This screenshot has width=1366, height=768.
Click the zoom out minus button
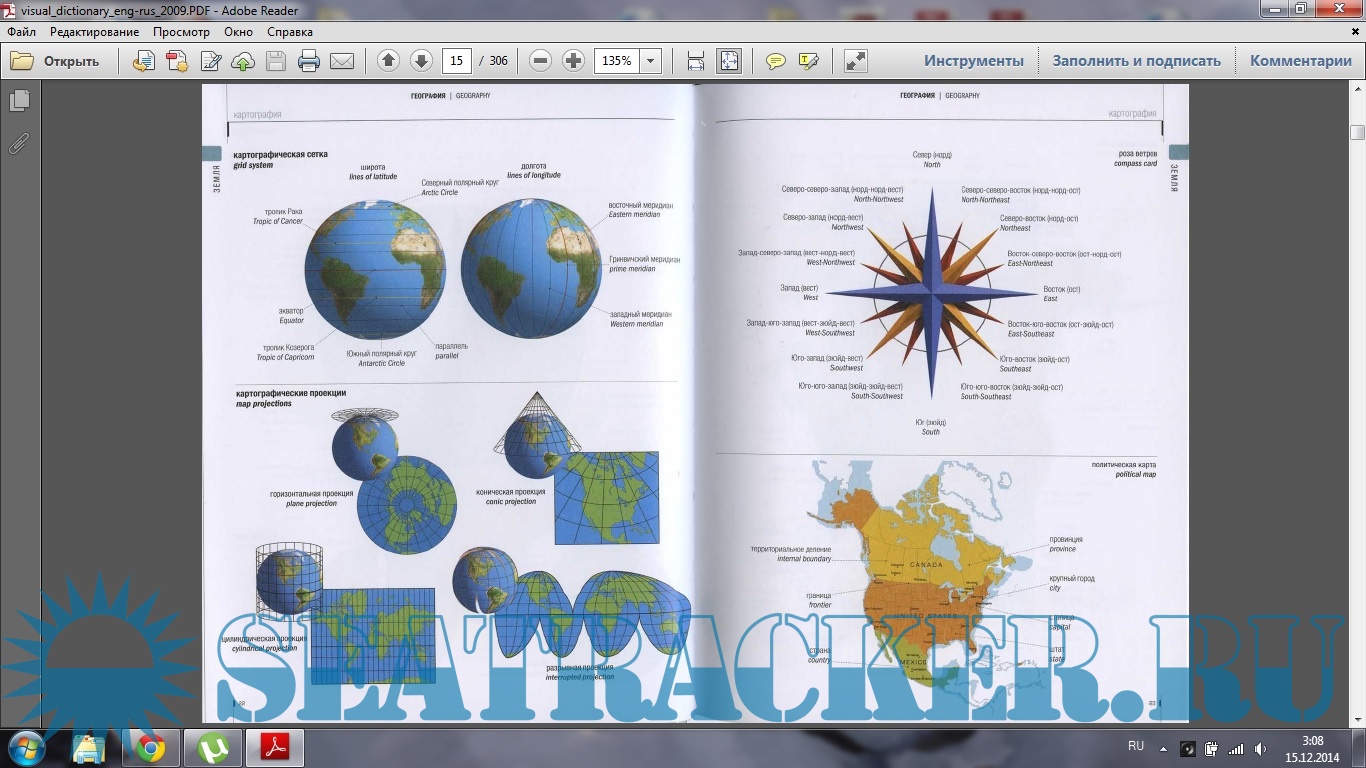[540, 61]
